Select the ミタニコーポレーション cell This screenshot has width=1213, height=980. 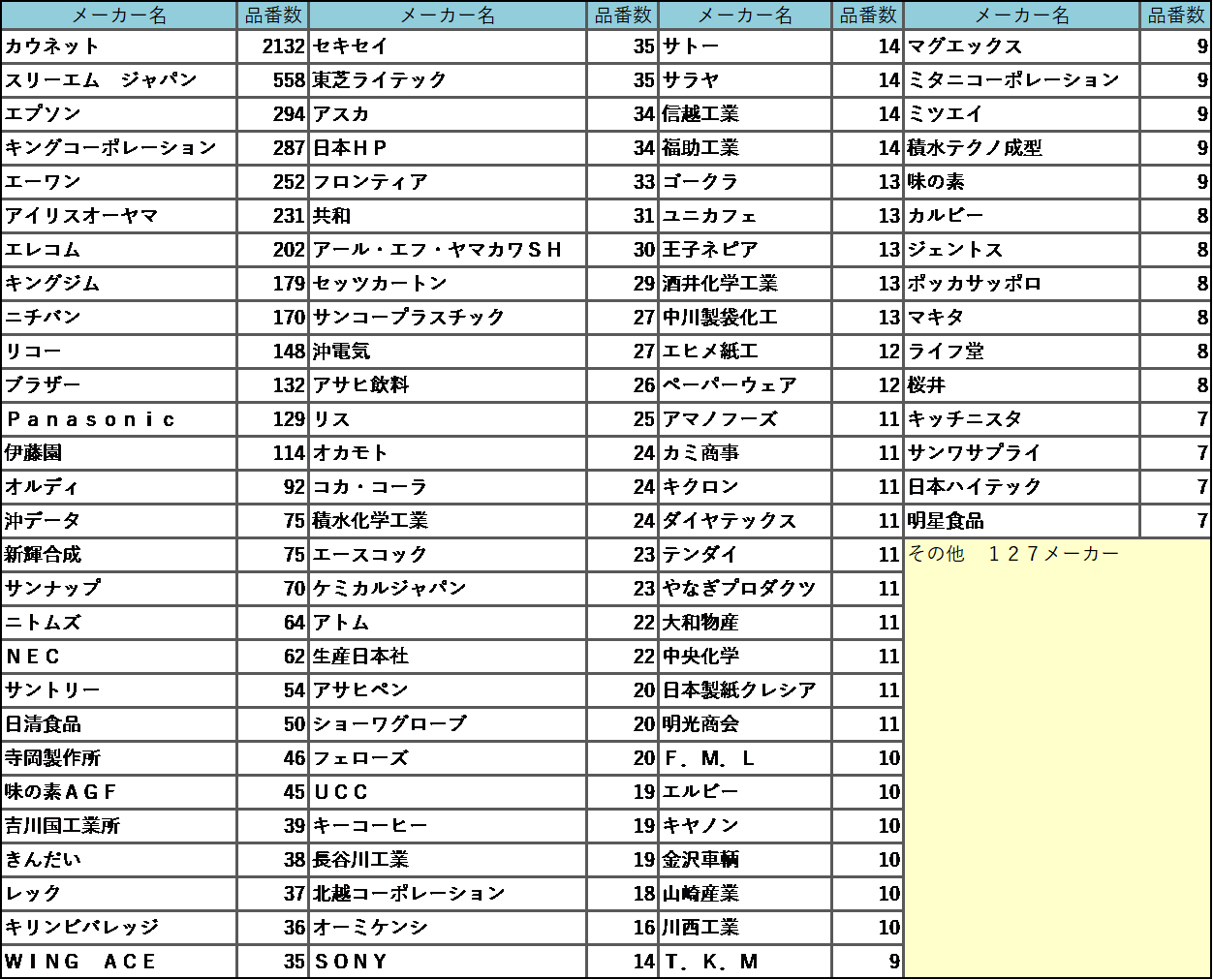tap(1022, 80)
